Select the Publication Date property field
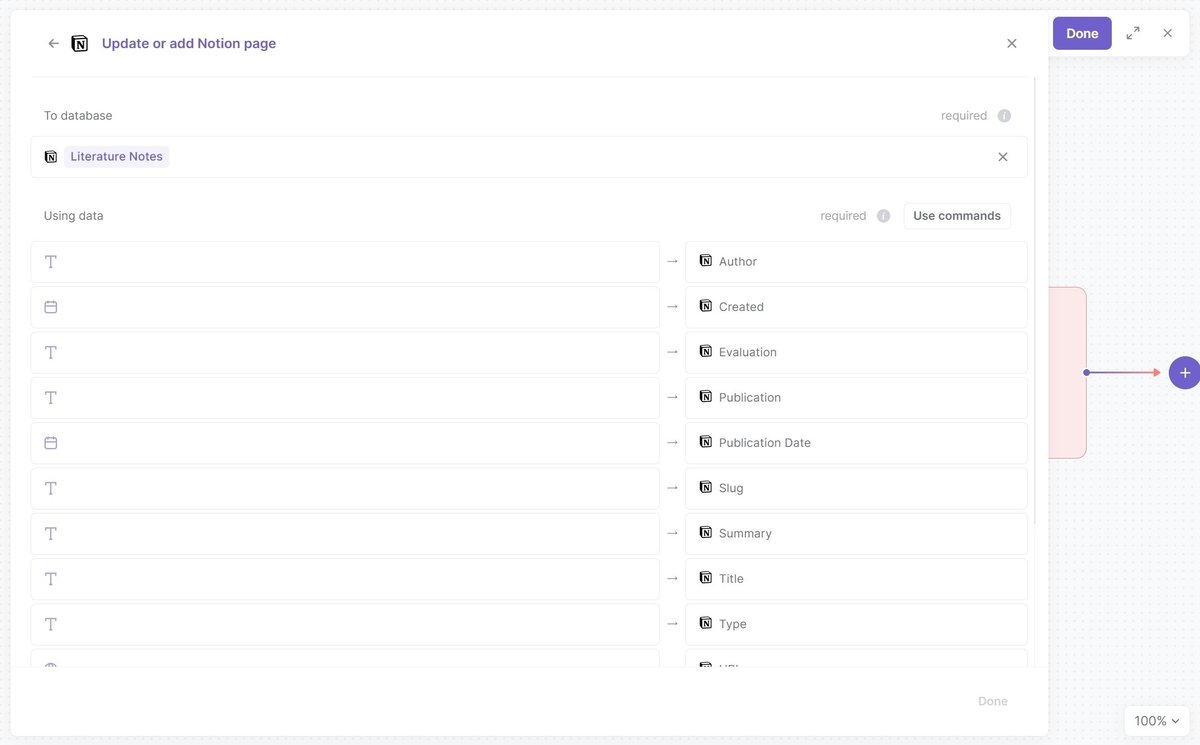Viewport: 1200px width, 745px height. click(856, 443)
